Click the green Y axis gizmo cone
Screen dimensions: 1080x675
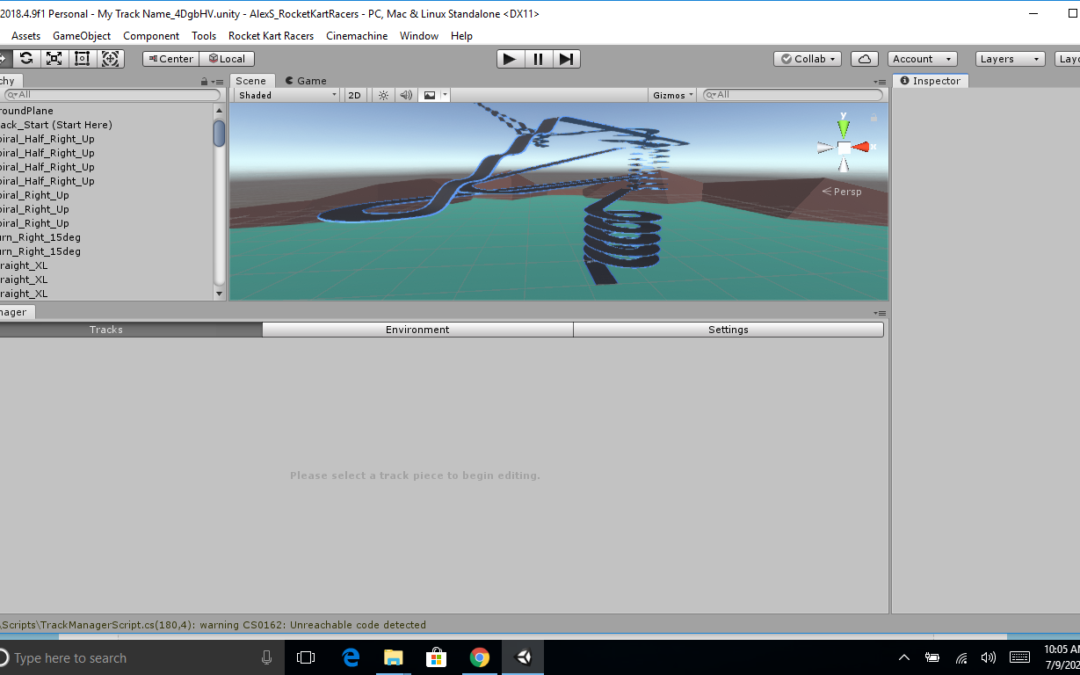coord(844,129)
